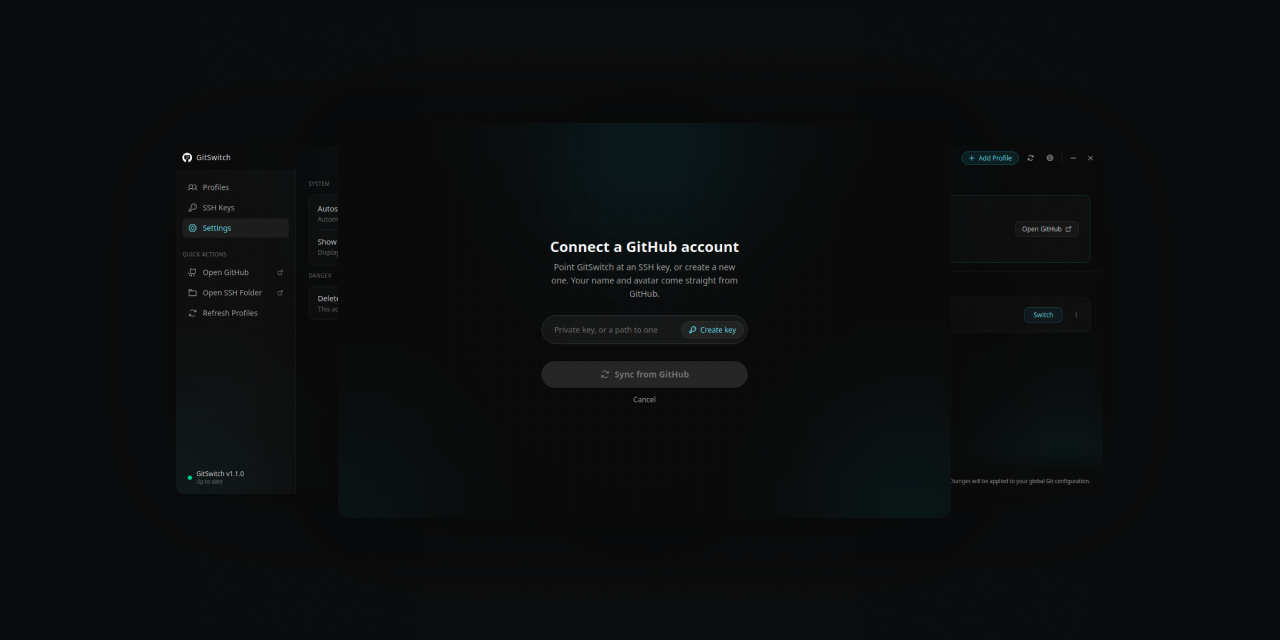Click the GitSwitch GitHub logo icon
Image resolution: width=1280 pixels, height=640 pixels.
187,158
